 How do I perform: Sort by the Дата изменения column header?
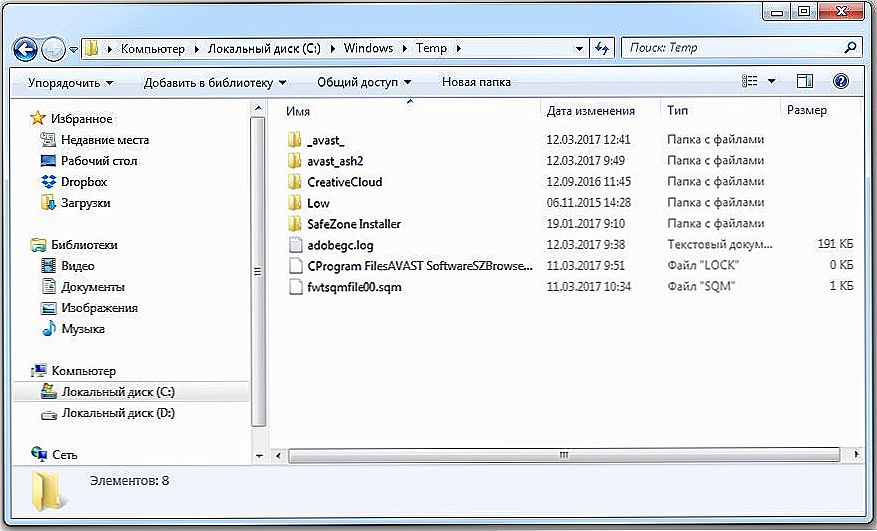click(591, 111)
